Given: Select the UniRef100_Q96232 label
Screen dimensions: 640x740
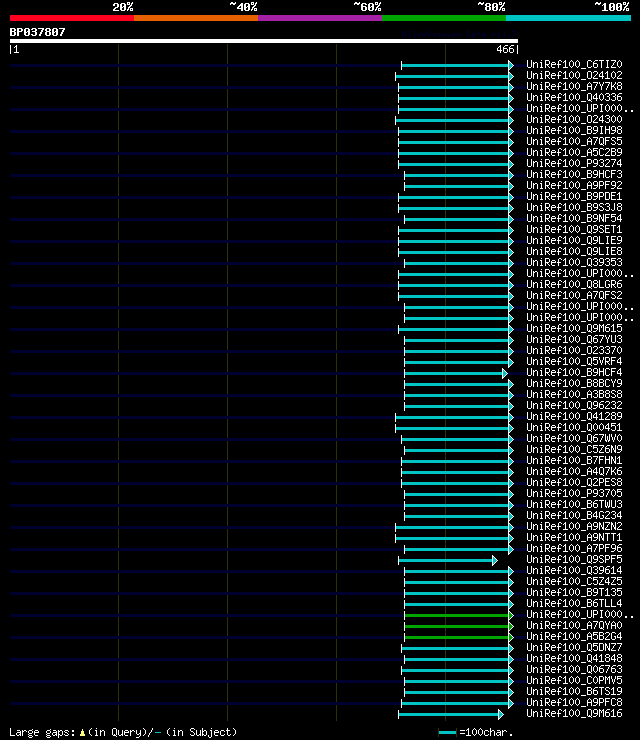Looking at the screenshot, I should click(x=574, y=405).
